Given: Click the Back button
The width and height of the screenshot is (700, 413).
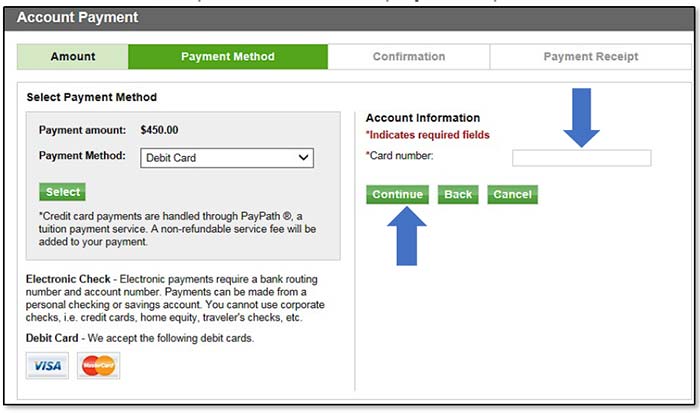Looking at the screenshot, I should [x=458, y=195].
